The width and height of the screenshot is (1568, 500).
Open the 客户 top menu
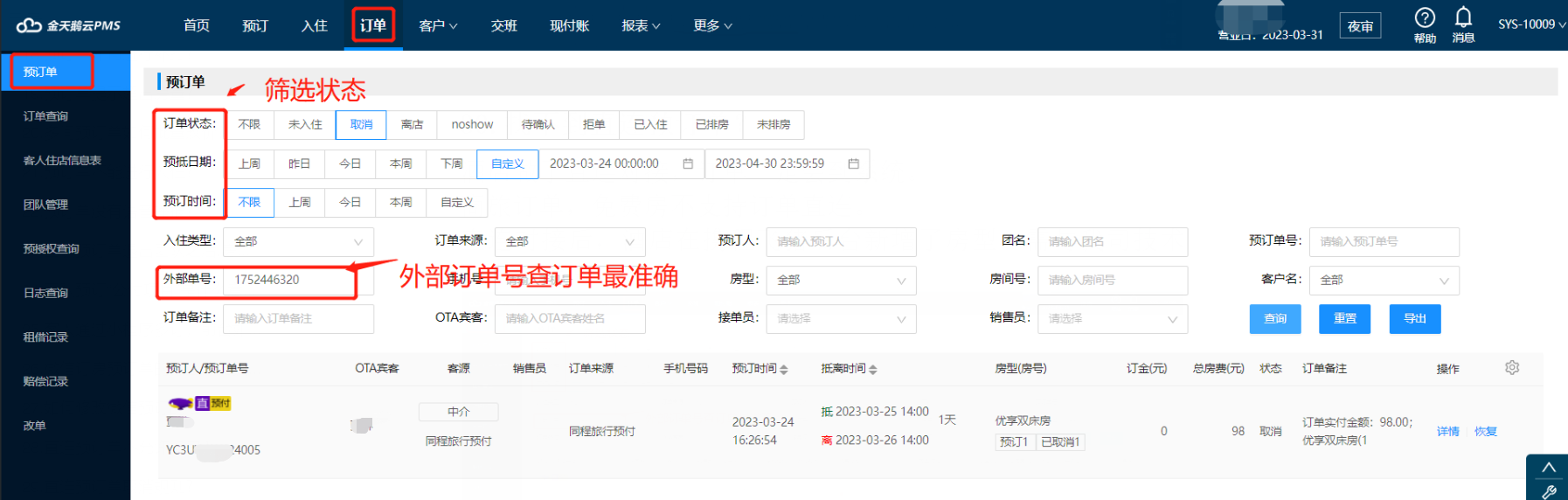(438, 25)
